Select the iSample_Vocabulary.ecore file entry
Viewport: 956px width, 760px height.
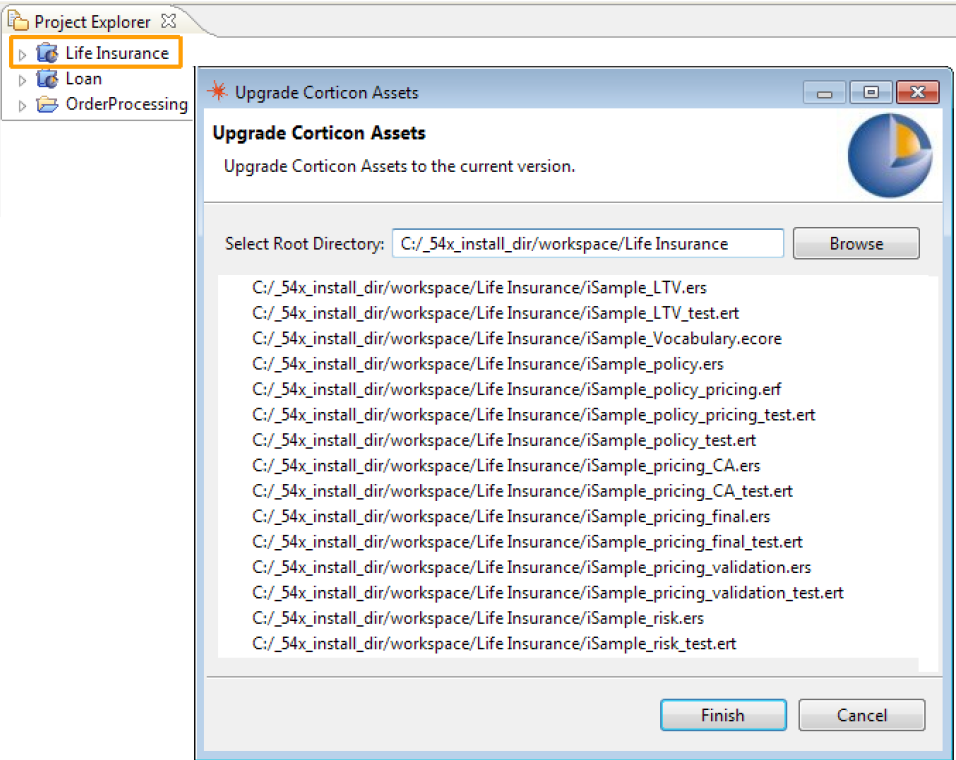[516, 339]
